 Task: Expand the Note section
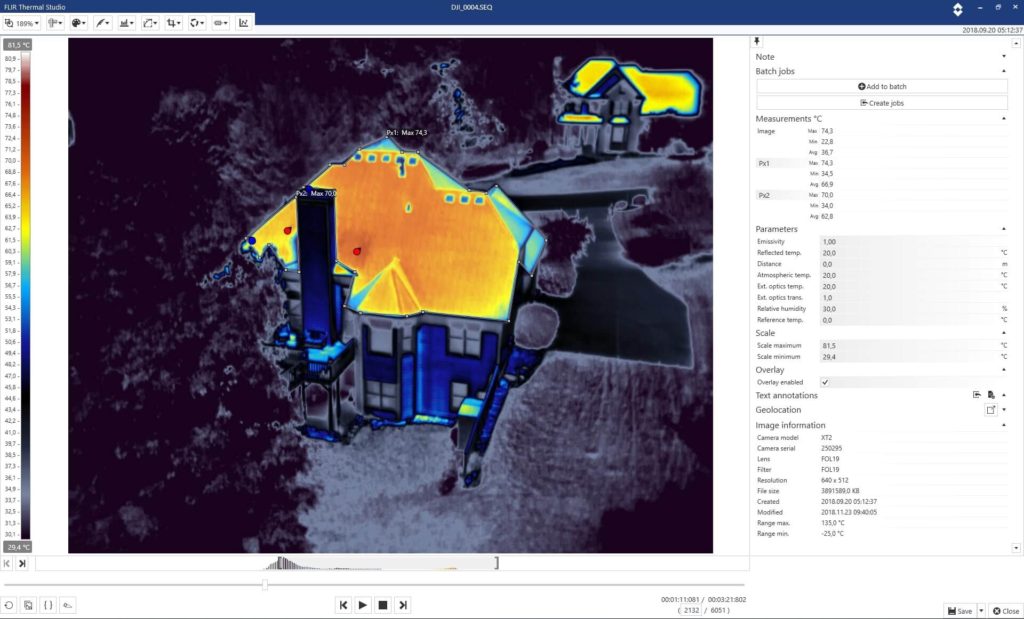coord(1003,57)
